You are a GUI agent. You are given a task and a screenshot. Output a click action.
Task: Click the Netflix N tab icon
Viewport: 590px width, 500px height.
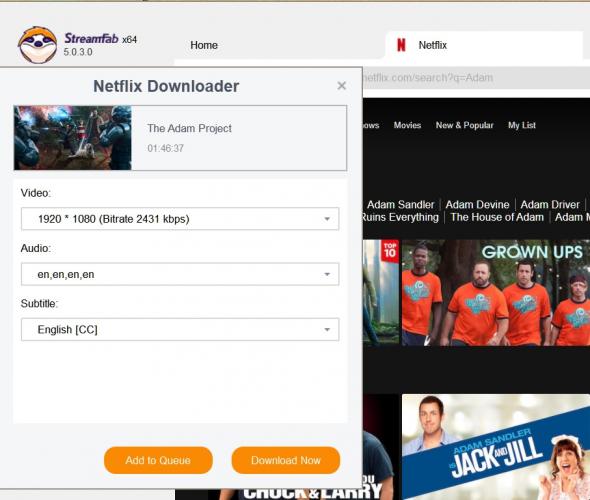pyautogui.click(x=401, y=45)
